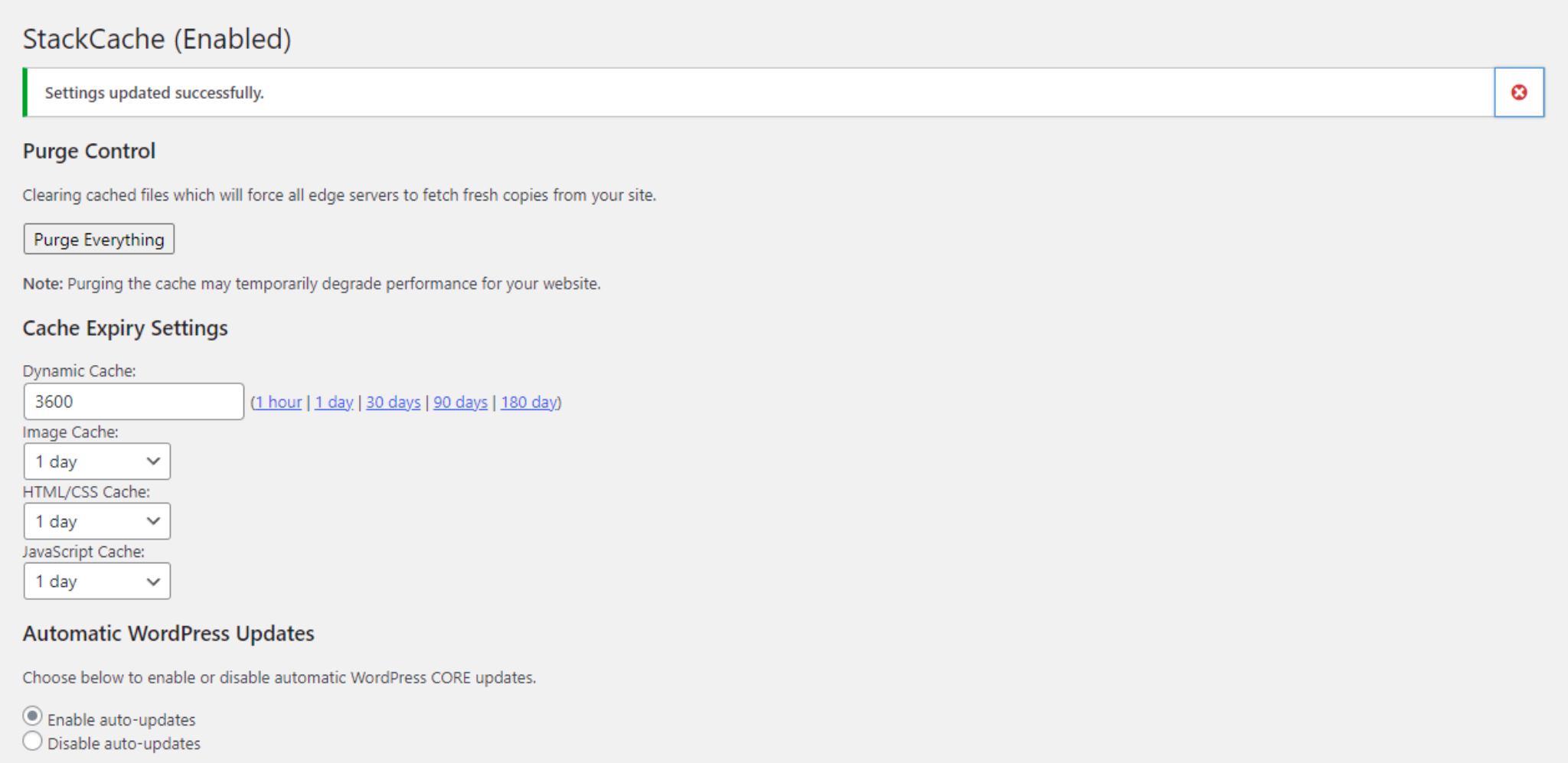Select Disable auto-updates radio button
This screenshot has width=1568, height=763.
pos(32,741)
